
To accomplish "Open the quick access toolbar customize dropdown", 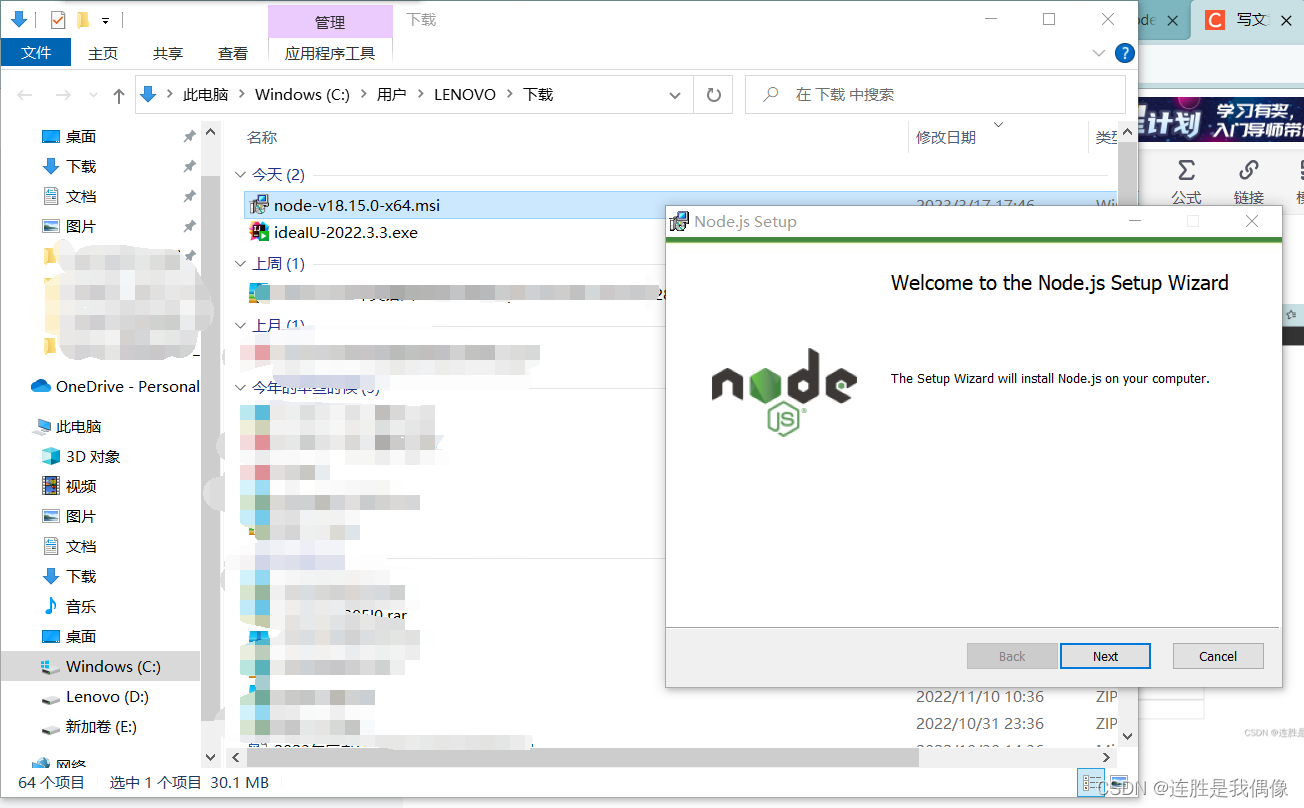I will click(105, 20).
